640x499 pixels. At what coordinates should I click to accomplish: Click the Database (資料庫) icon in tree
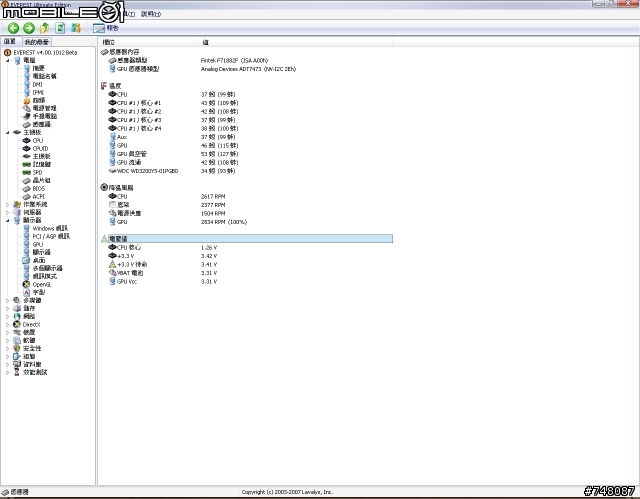[x=17, y=364]
